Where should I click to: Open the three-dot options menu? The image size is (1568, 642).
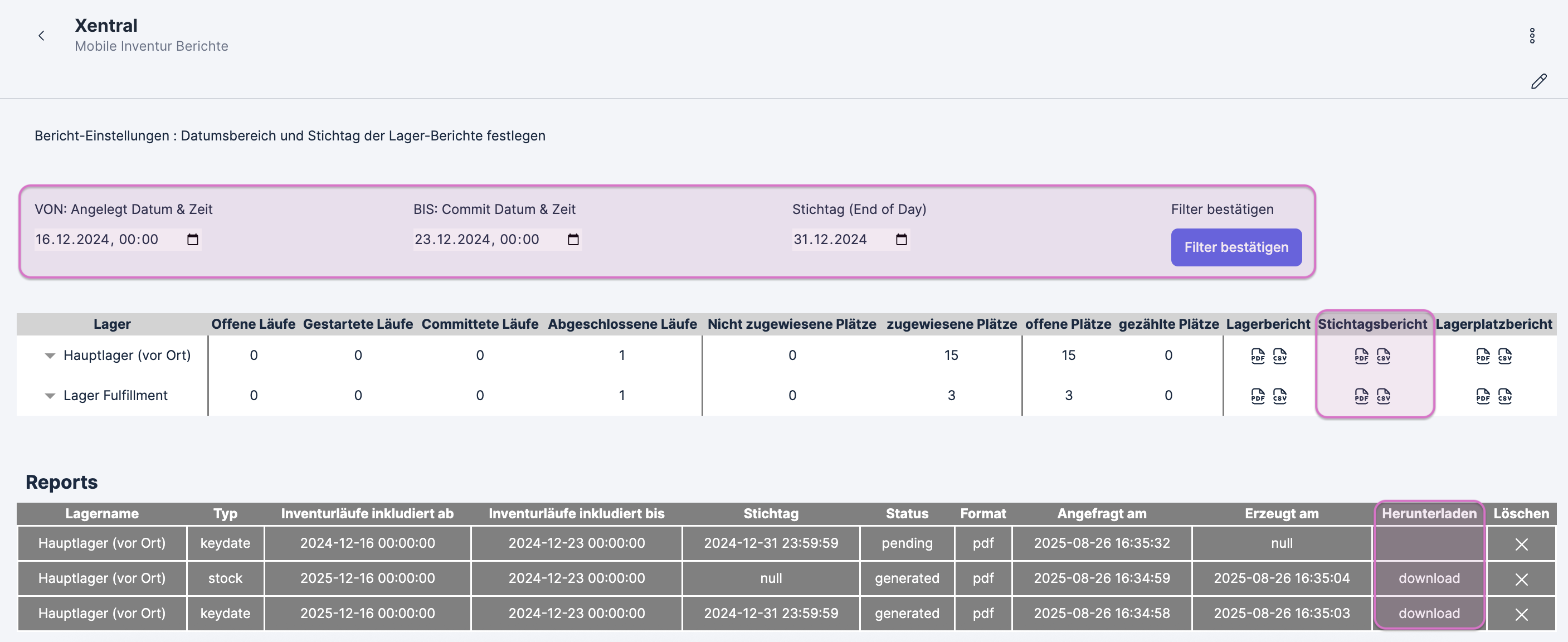(1532, 36)
